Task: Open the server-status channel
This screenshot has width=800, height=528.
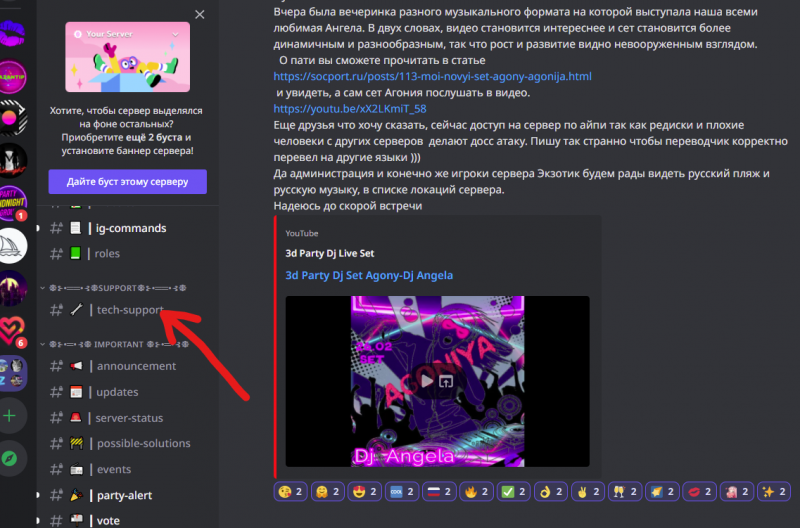Action: [x=128, y=418]
